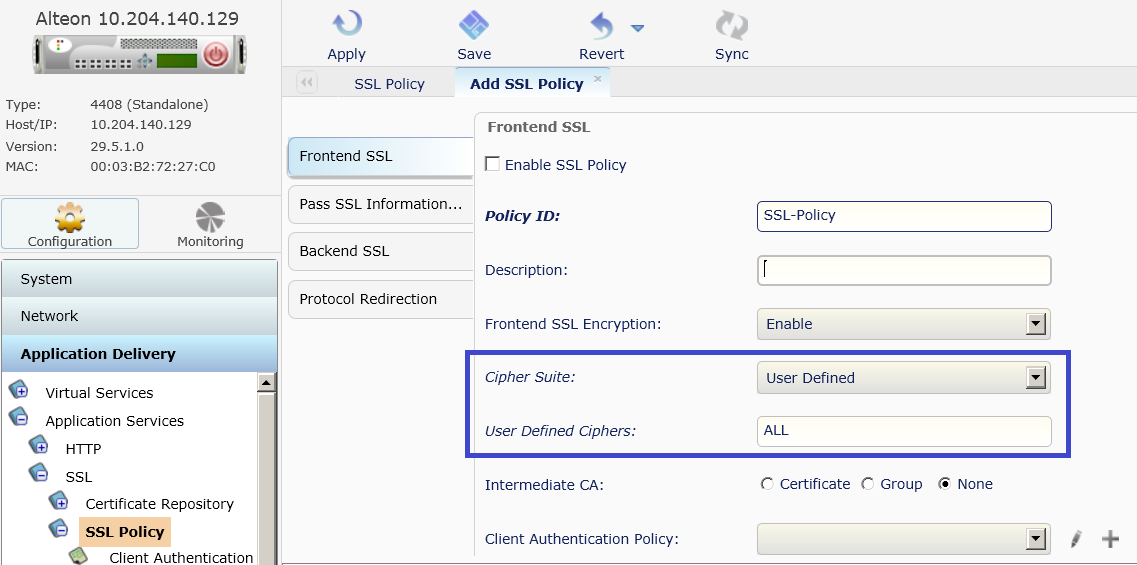
Task: Select Virtual Services in the tree
Action: click(99, 393)
